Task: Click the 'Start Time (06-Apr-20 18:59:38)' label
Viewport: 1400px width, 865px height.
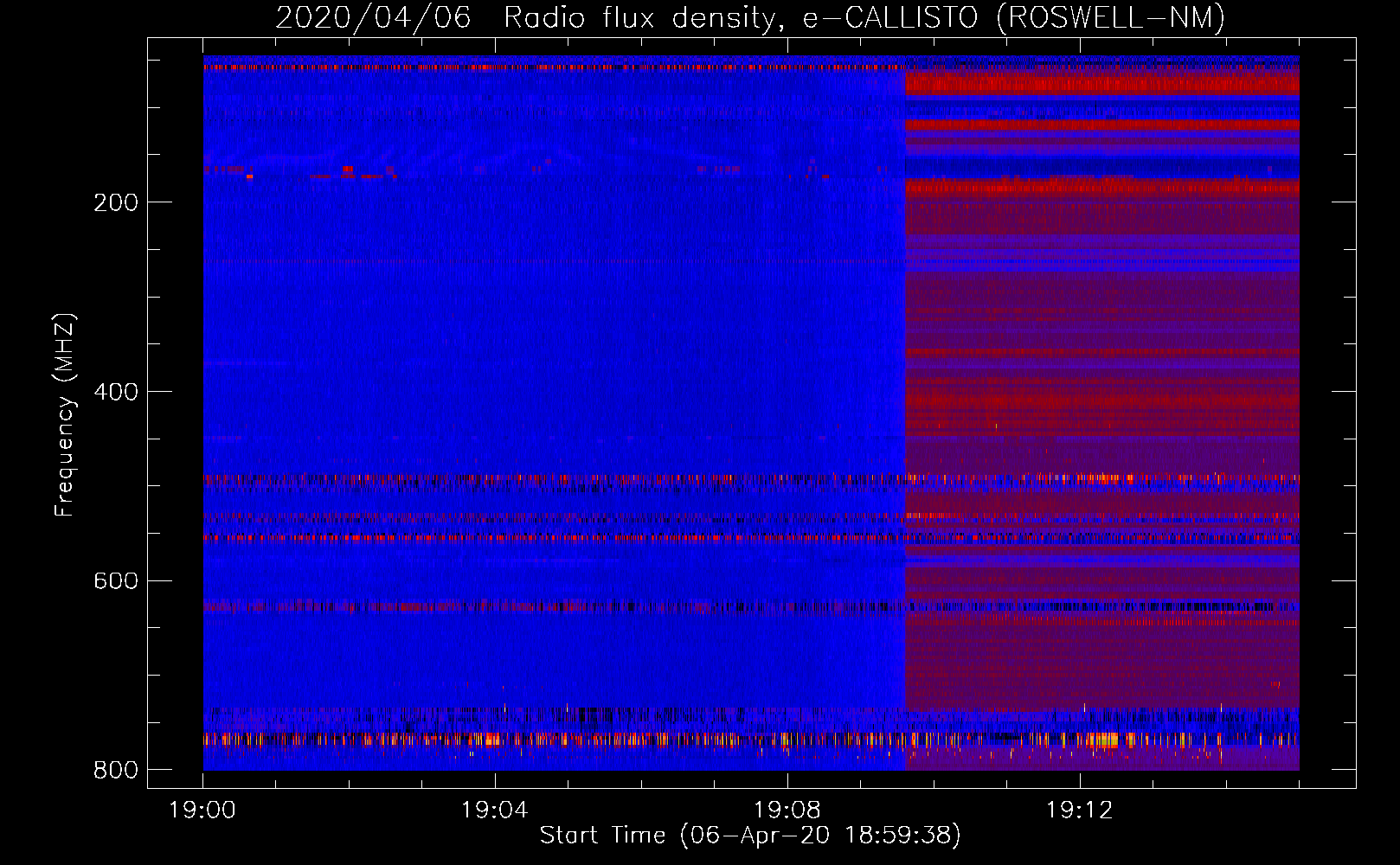Action: [750, 836]
